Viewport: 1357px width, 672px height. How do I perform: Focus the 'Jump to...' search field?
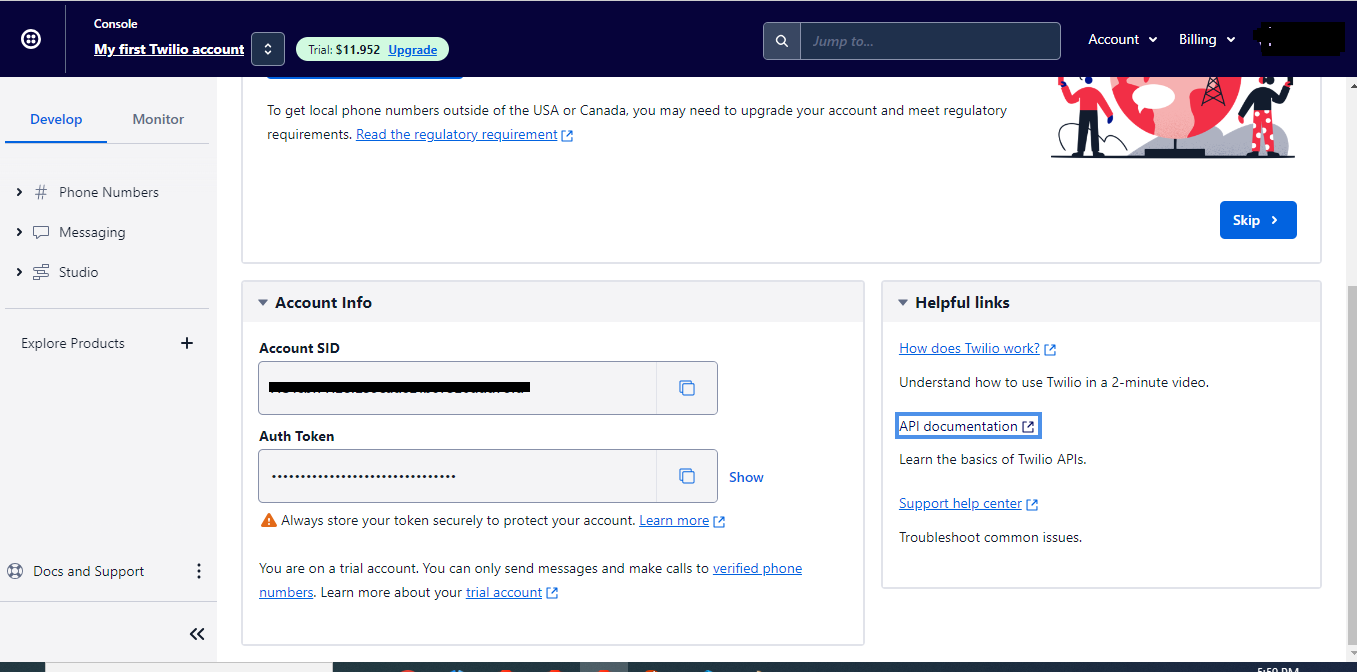click(x=930, y=41)
